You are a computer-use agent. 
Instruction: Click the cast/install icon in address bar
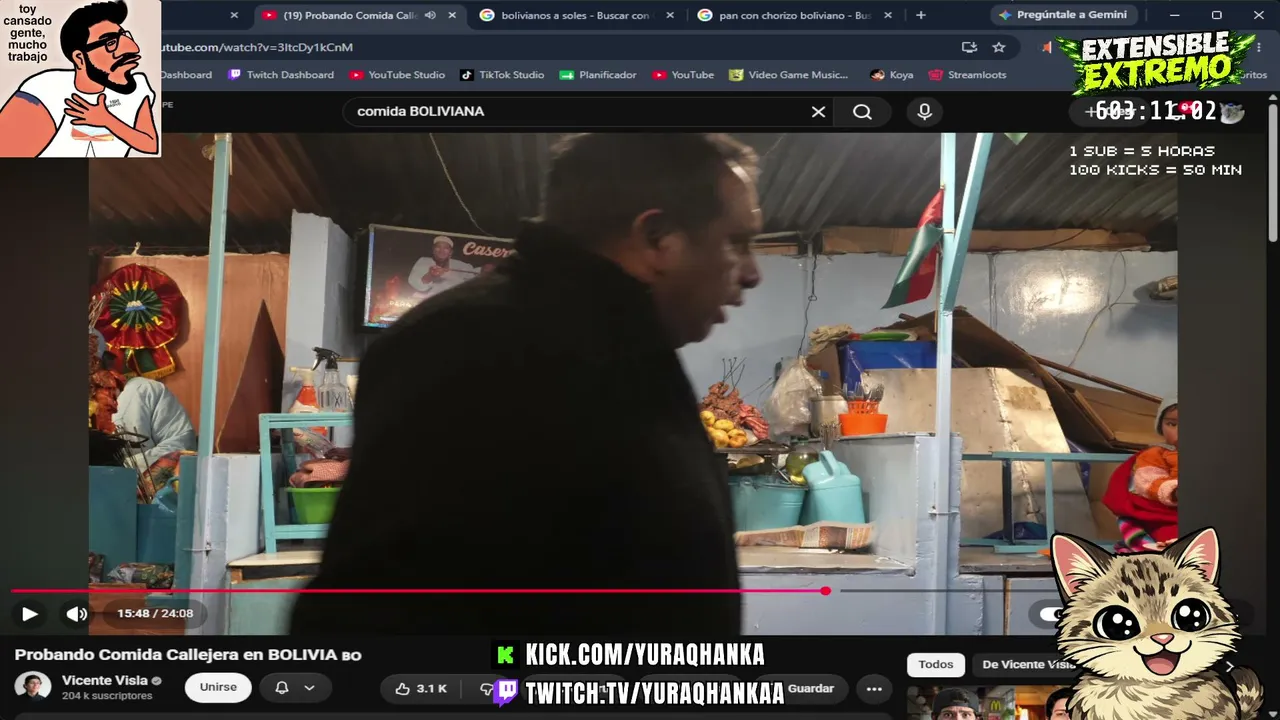pyautogui.click(x=969, y=47)
